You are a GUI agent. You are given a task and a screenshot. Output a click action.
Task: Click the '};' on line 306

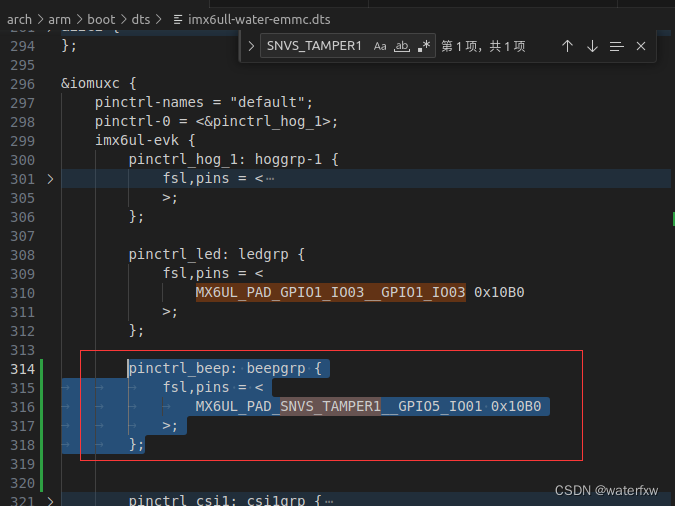pyautogui.click(x=136, y=216)
